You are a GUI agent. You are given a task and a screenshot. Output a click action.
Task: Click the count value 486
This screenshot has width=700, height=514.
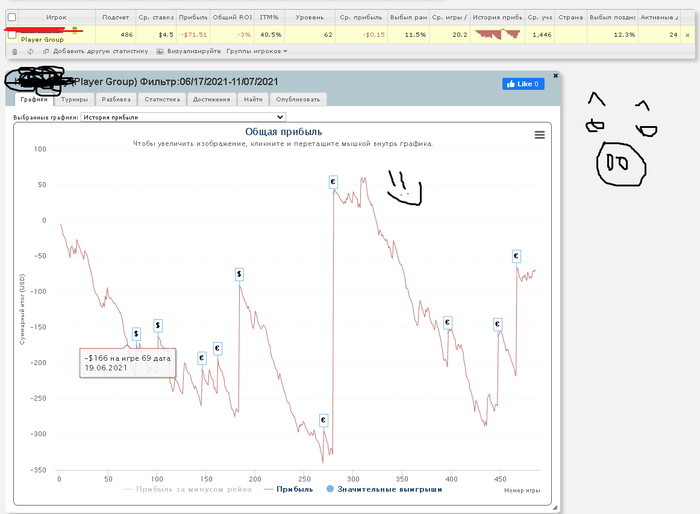[127, 35]
